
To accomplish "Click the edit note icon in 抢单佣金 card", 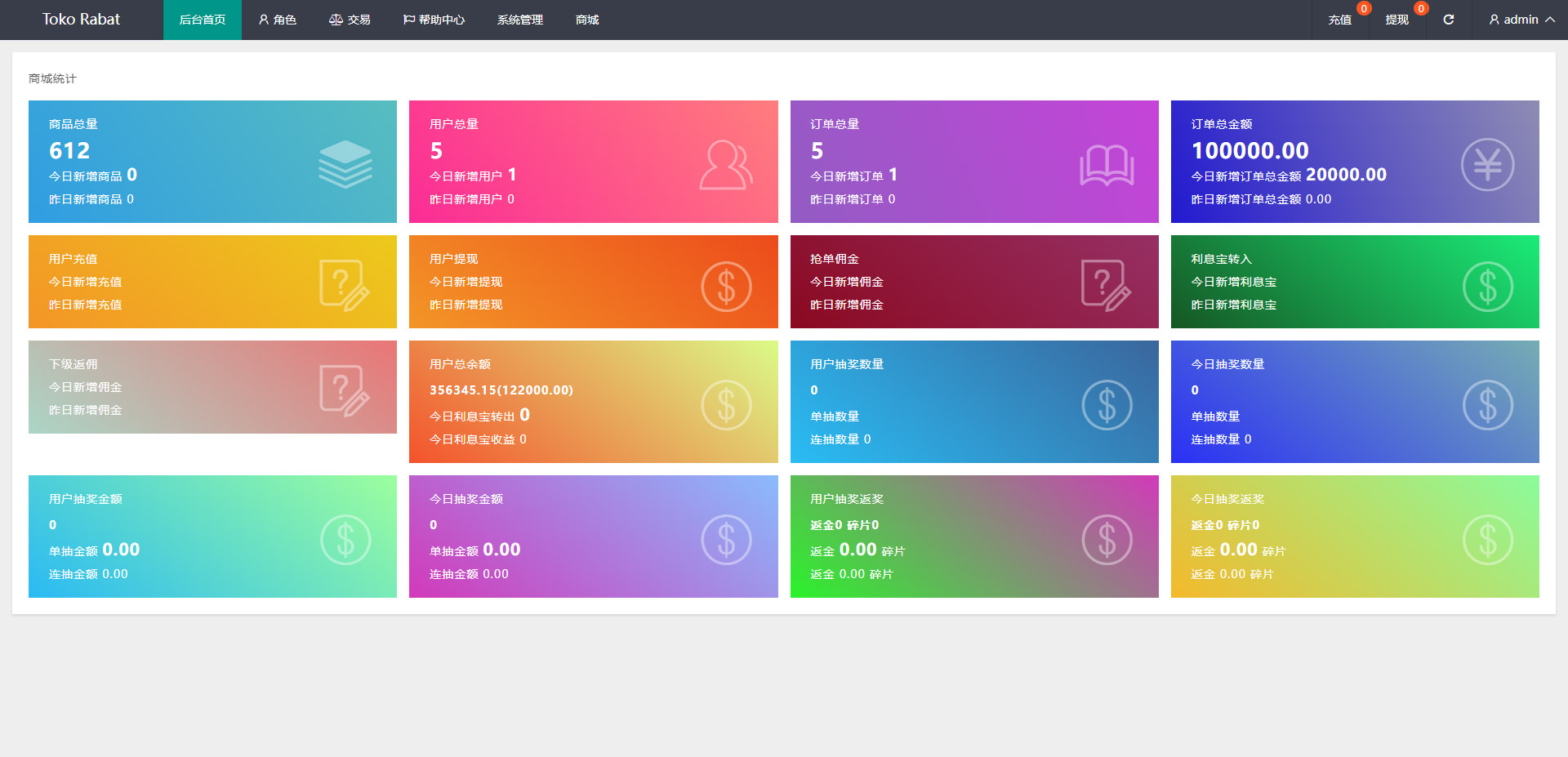I will [x=1106, y=285].
